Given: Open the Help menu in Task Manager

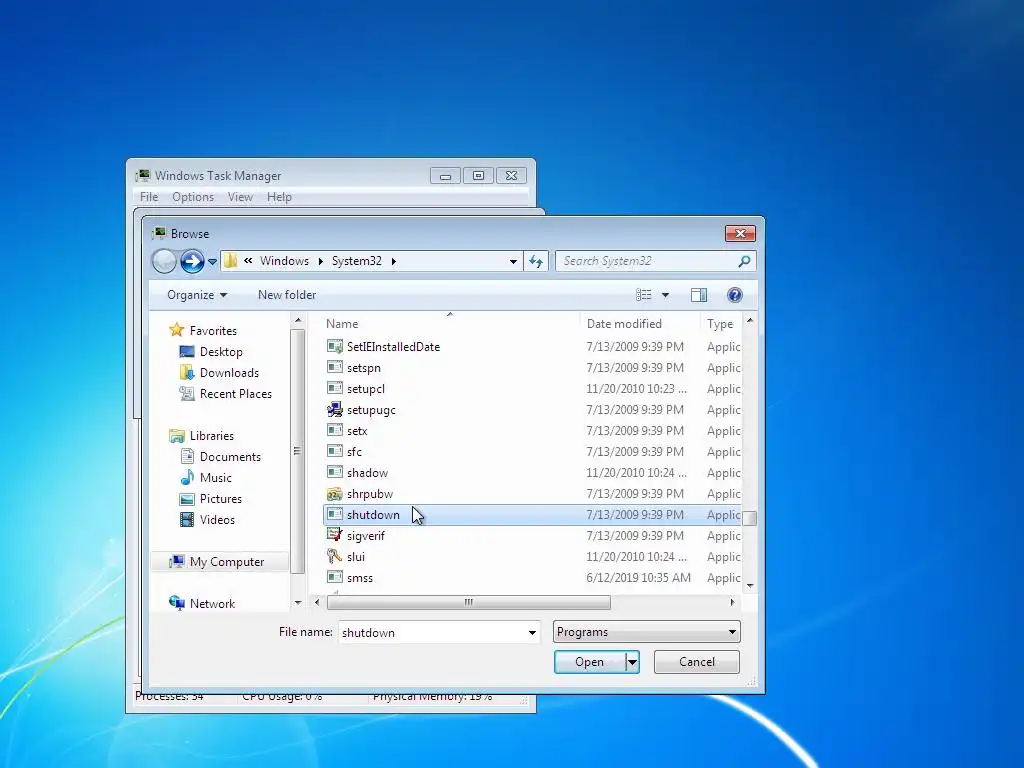Looking at the screenshot, I should point(279,197).
